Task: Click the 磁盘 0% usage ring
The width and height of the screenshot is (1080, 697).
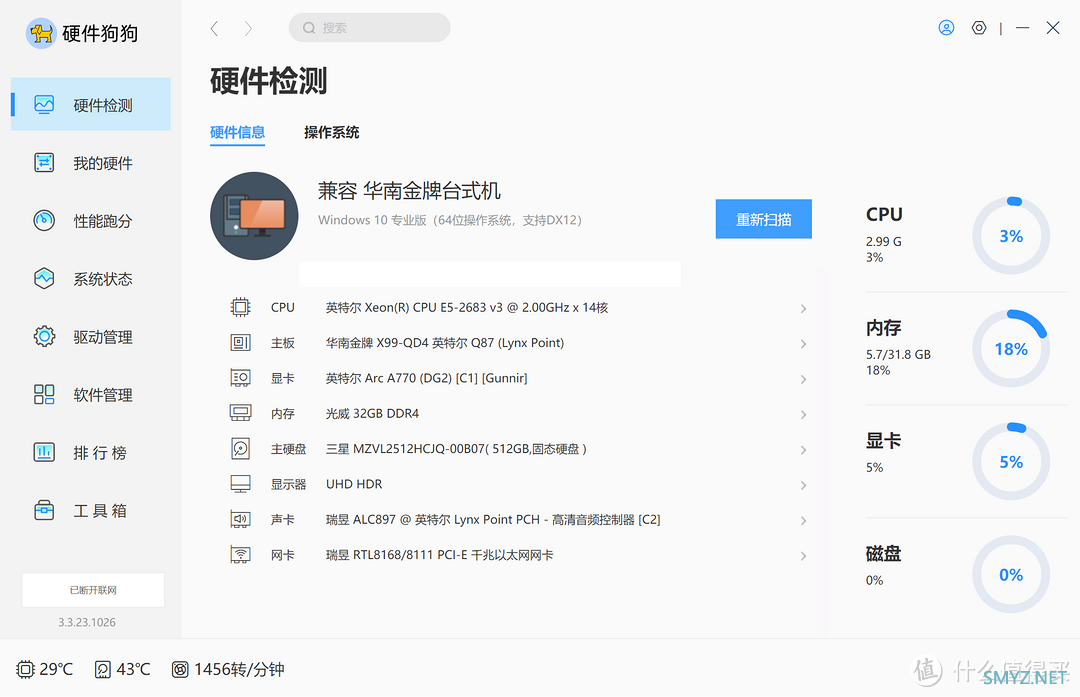Action: coord(1011,574)
